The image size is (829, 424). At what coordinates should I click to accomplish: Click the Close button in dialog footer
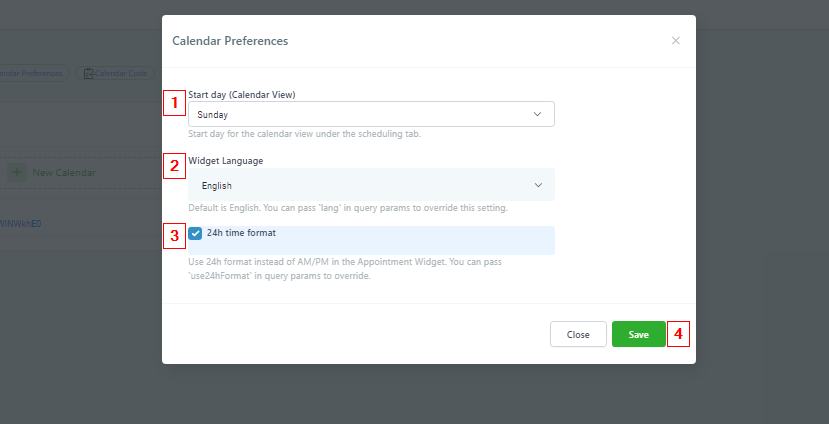578,334
